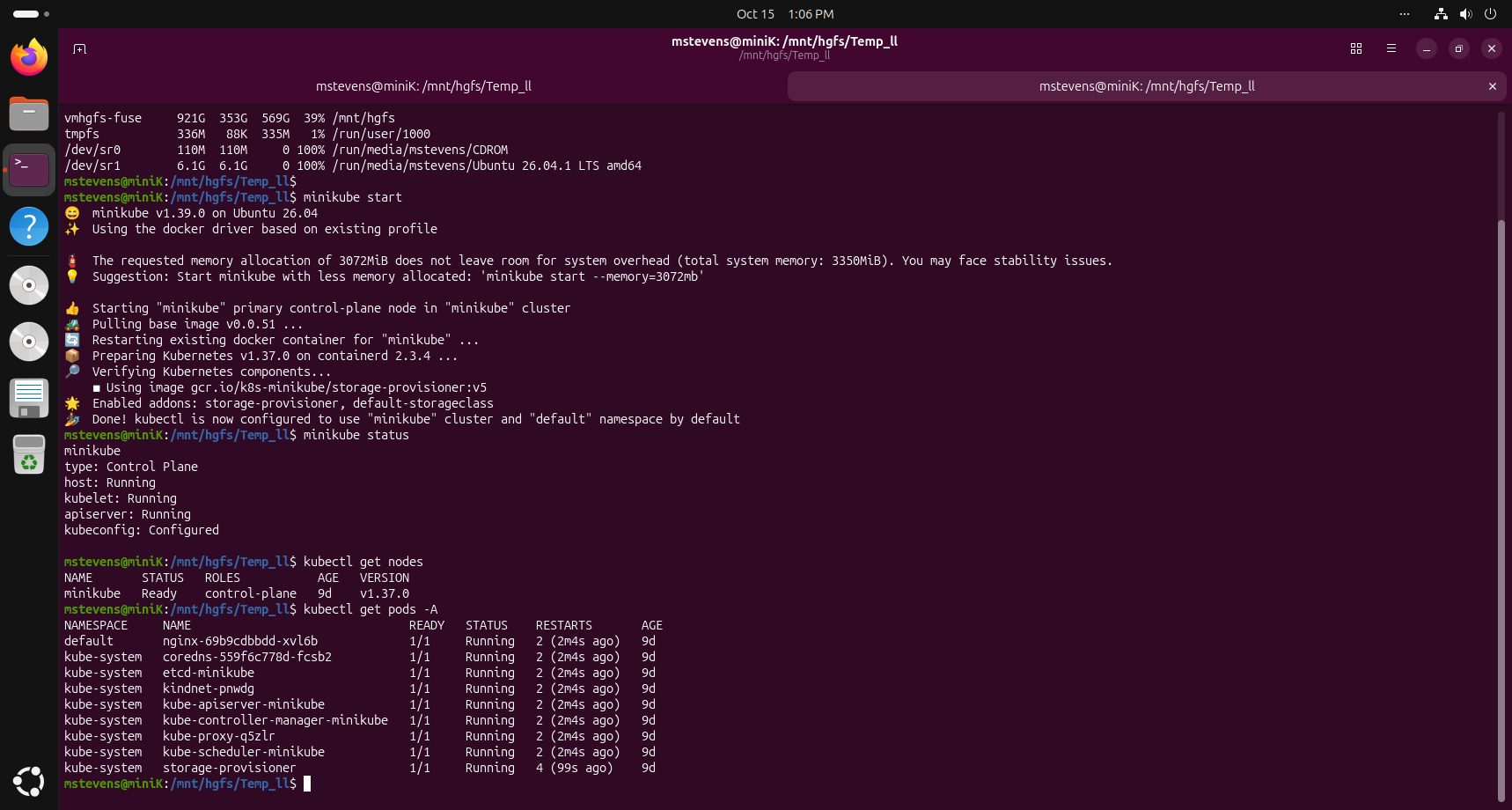This screenshot has width=1512, height=810.
Task: Open the terminal hamburger menu
Action: [1391, 48]
